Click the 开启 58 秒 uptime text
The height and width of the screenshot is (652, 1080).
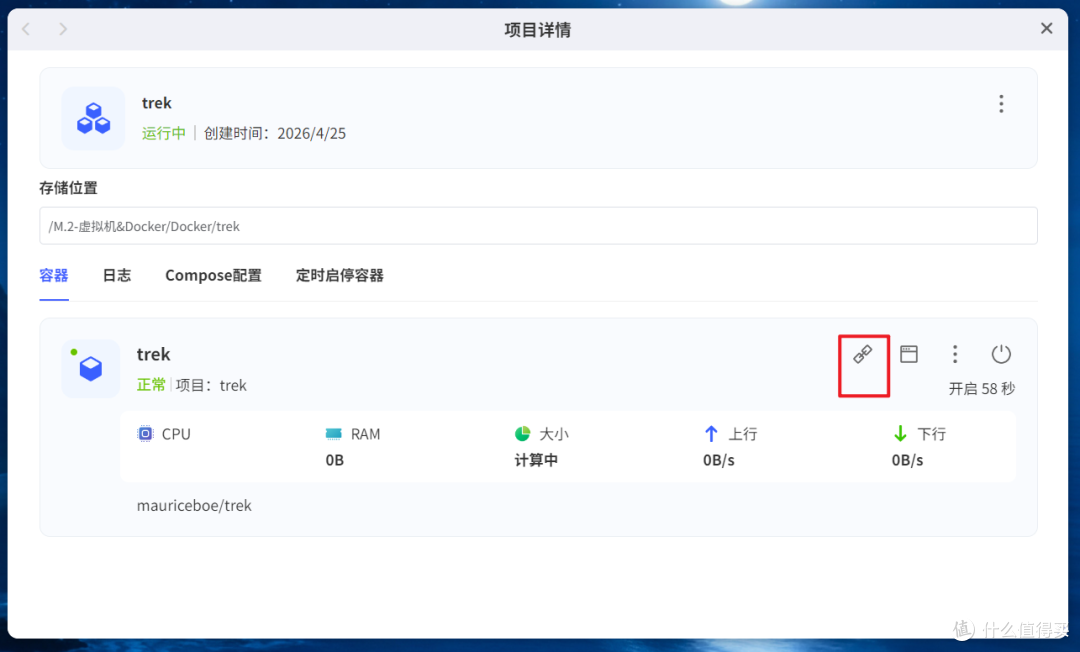pyautogui.click(x=982, y=388)
